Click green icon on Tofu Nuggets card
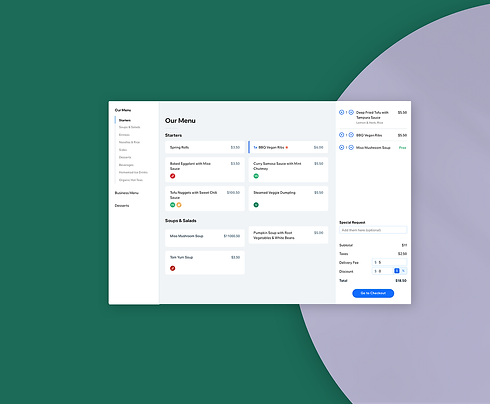 [x=173, y=205]
